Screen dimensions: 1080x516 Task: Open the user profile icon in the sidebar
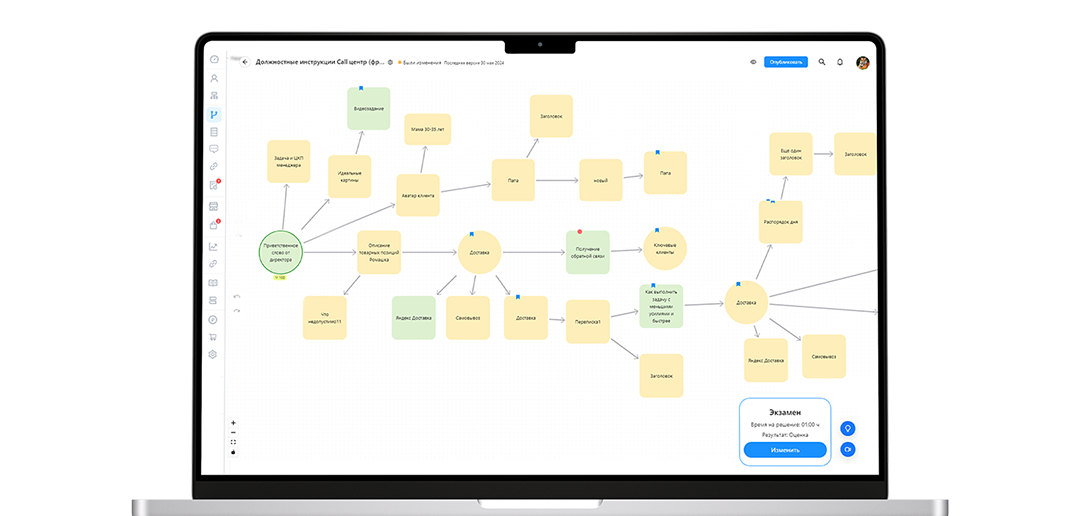[x=213, y=78]
